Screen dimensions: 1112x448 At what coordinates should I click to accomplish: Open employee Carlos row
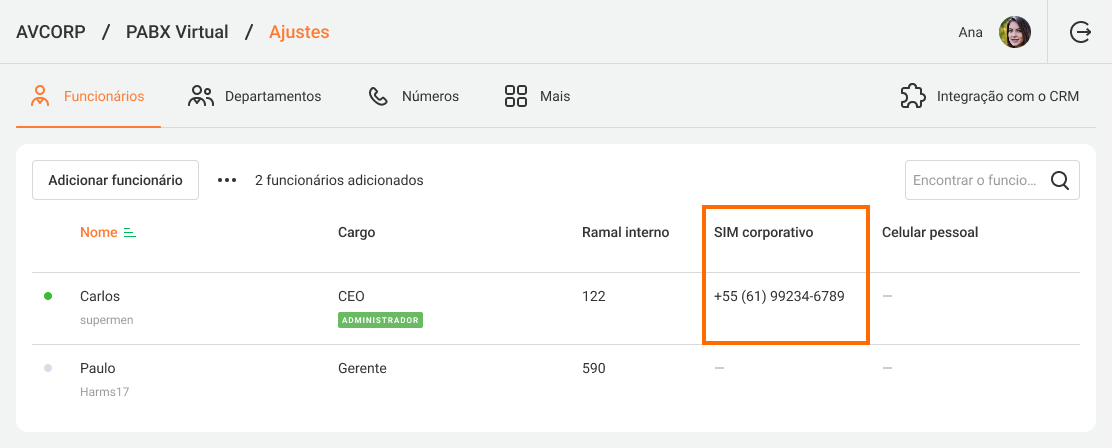100,296
